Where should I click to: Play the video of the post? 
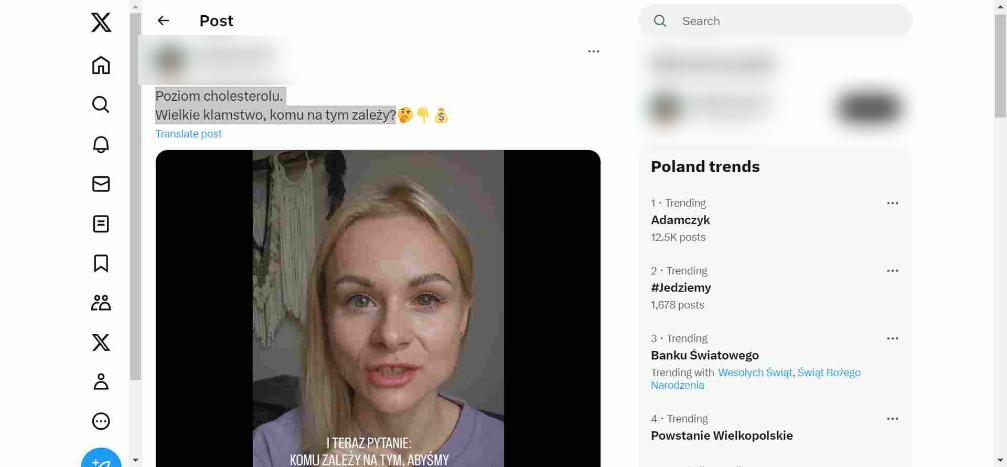click(x=378, y=308)
